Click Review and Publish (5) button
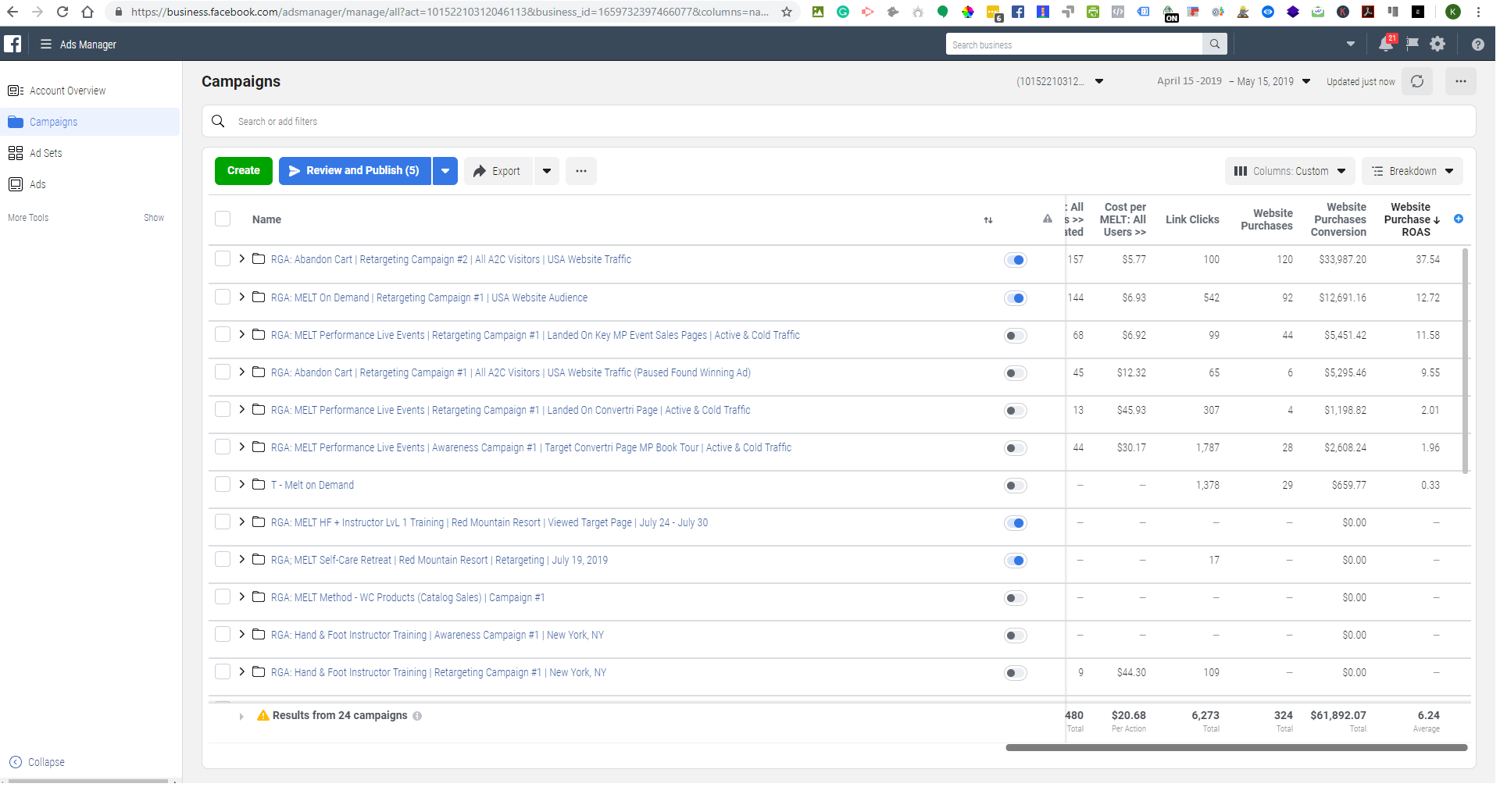Screen dimensions: 1500x812 [x=355, y=171]
